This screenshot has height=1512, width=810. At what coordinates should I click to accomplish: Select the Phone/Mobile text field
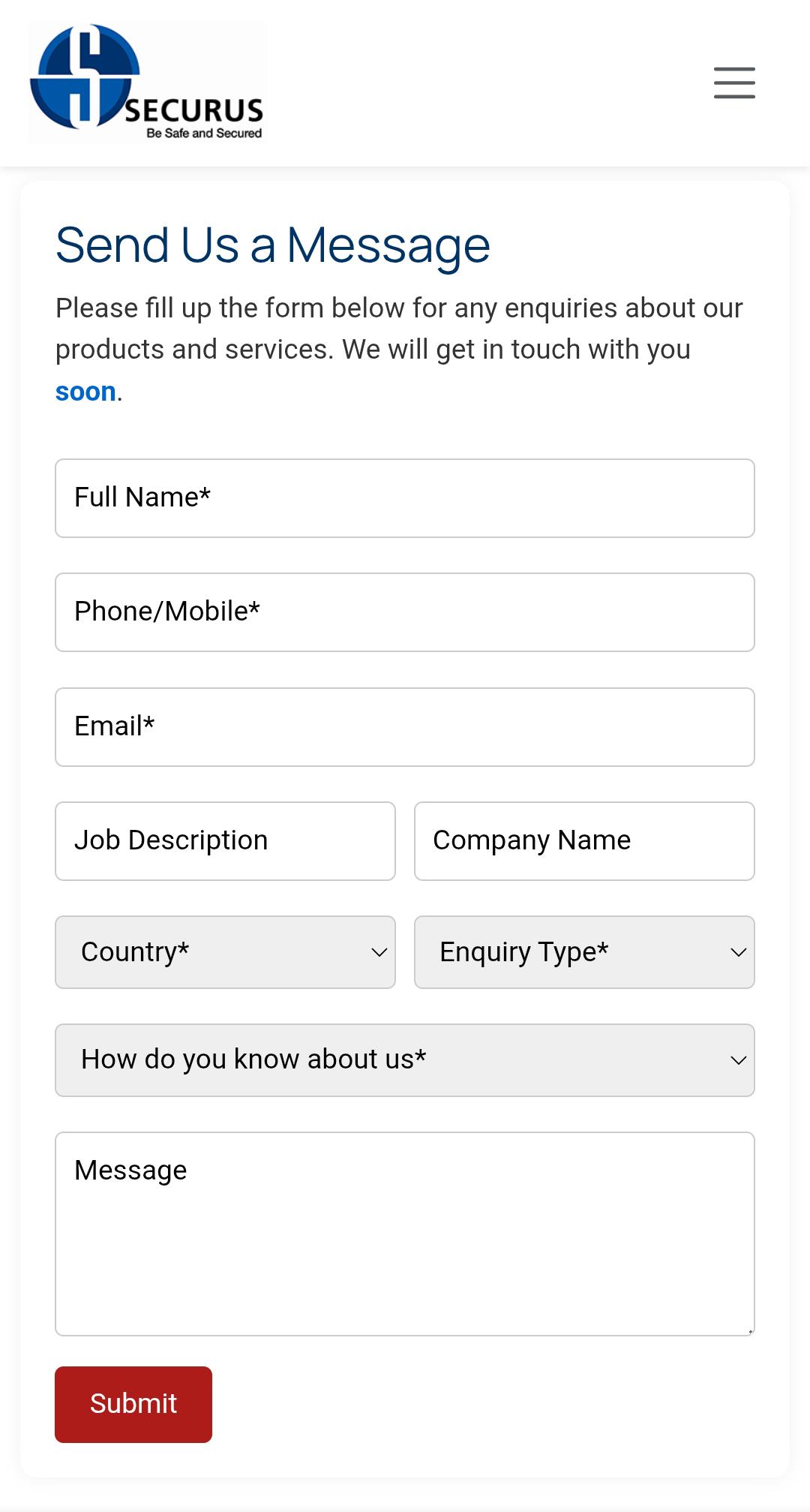click(404, 612)
